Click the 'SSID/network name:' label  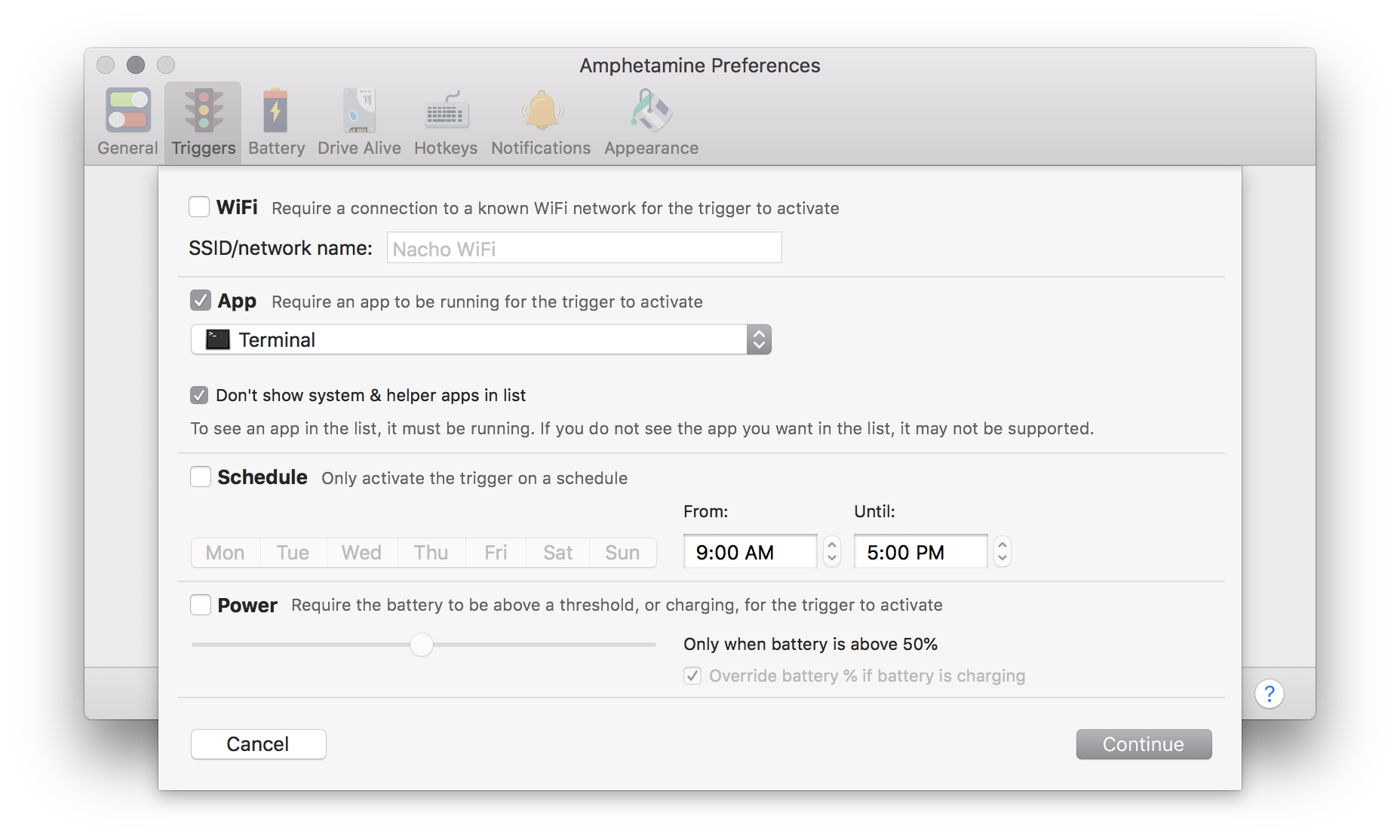coord(281,248)
